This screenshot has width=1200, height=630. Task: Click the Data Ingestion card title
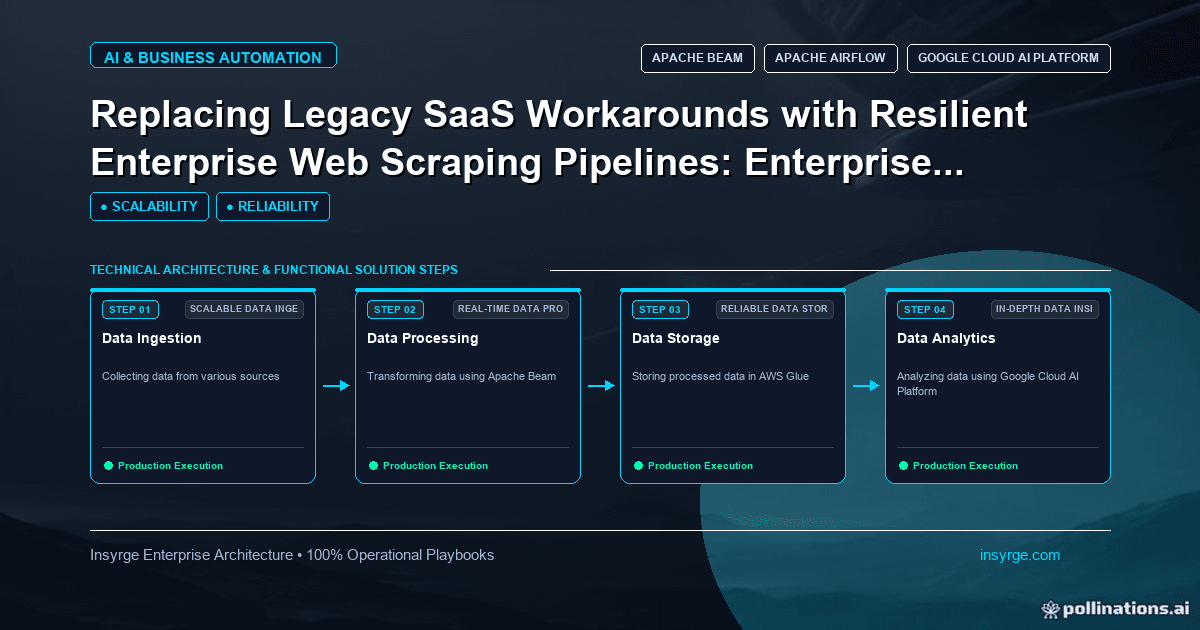(152, 338)
